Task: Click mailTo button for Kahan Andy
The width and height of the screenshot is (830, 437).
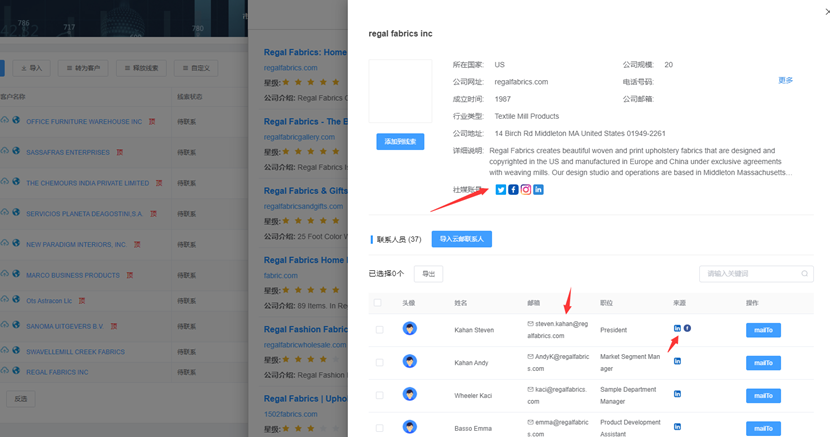Action: (x=763, y=363)
